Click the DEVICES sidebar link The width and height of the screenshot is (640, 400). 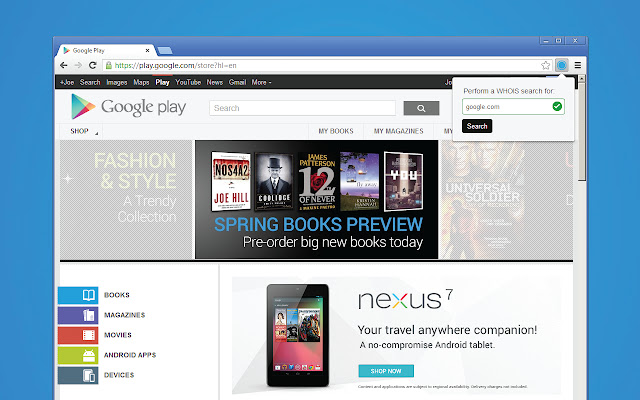119,375
